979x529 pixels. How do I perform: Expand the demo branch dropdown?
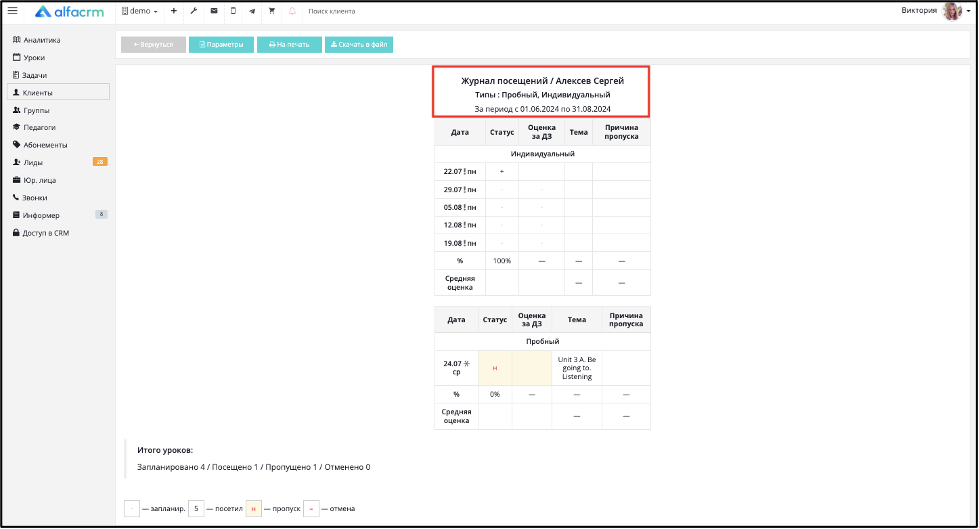click(139, 11)
